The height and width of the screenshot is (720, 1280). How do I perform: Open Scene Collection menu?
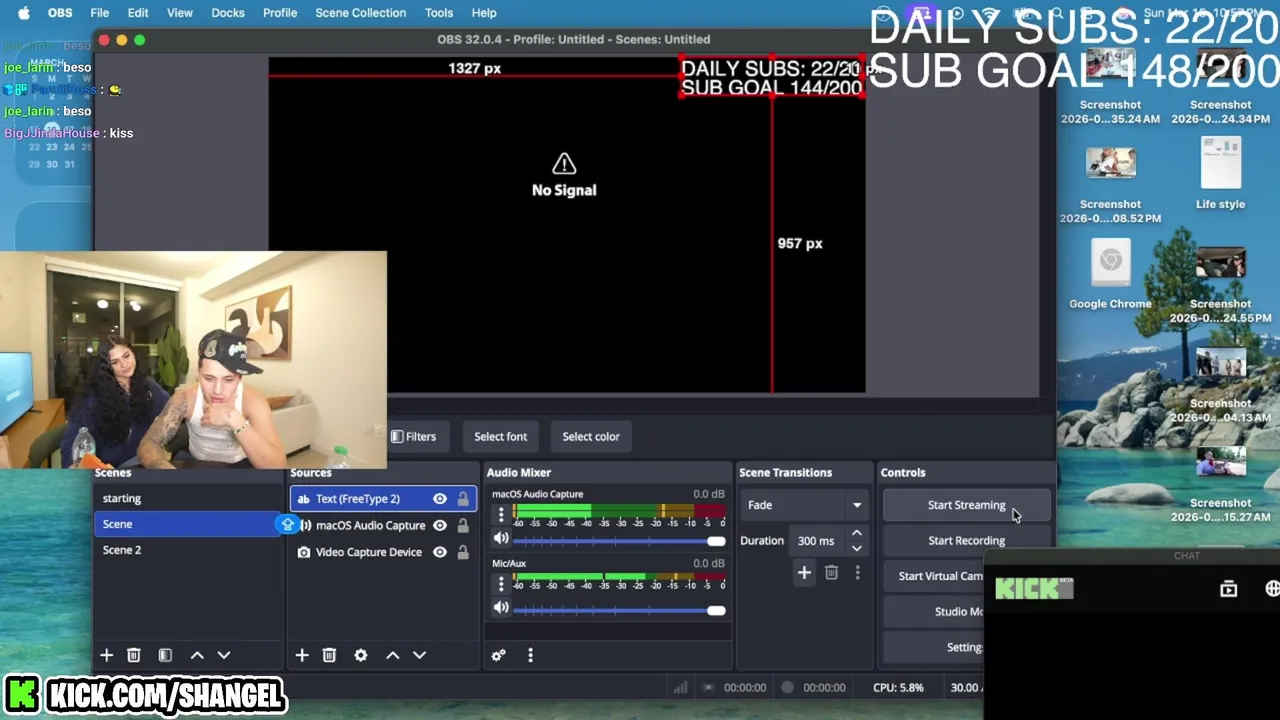pos(360,13)
